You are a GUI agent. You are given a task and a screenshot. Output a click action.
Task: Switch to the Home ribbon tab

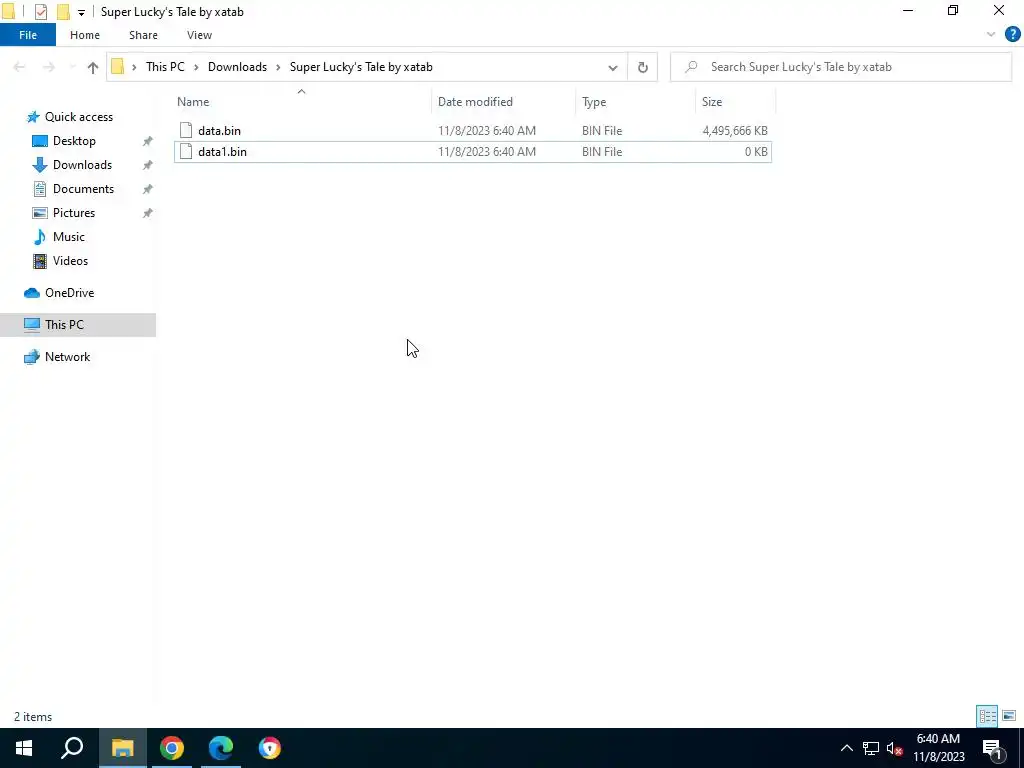click(85, 35)
